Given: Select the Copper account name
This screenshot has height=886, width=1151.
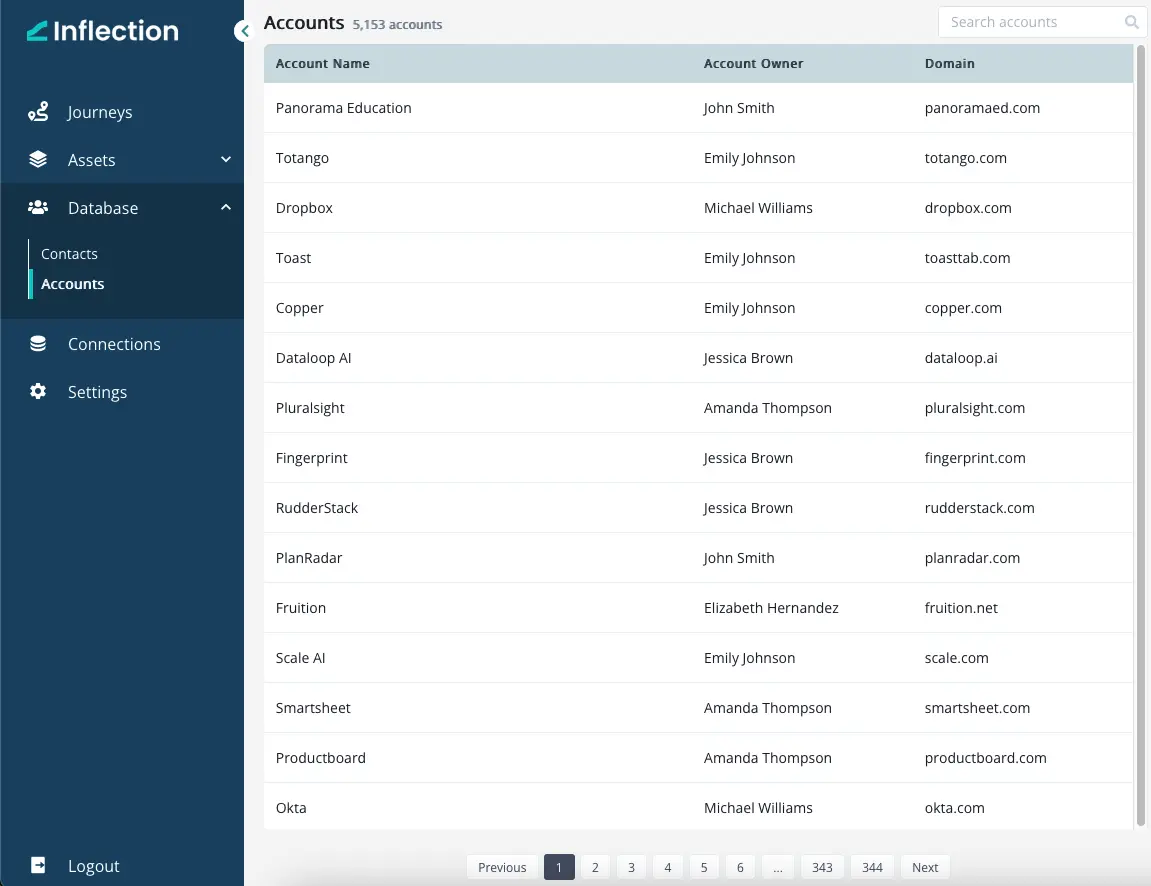Looking at the screenshot, I should pyautogui.click(x=299, y=308).
